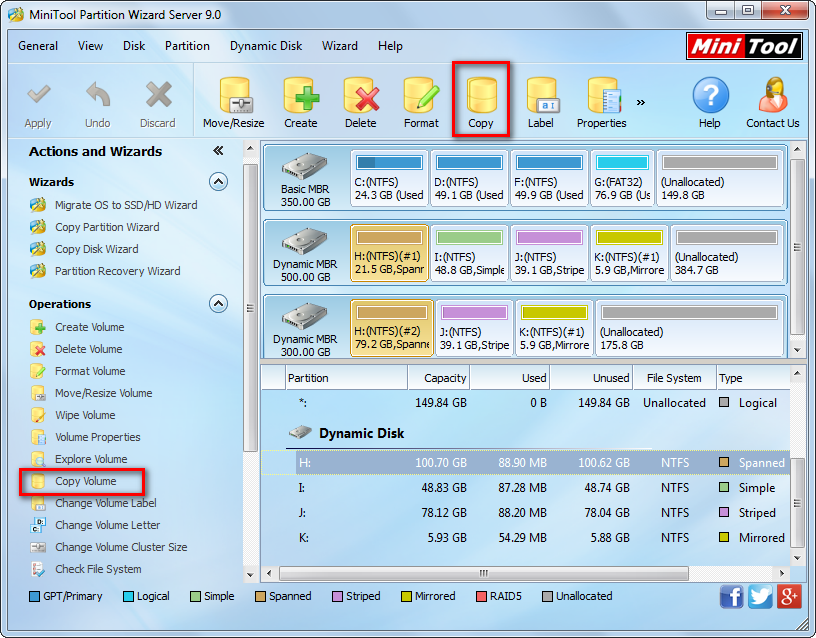The image size is (816, 638).
Task: Launch the Partition Recovery Wizard
Action: click(x=105, y=271)
